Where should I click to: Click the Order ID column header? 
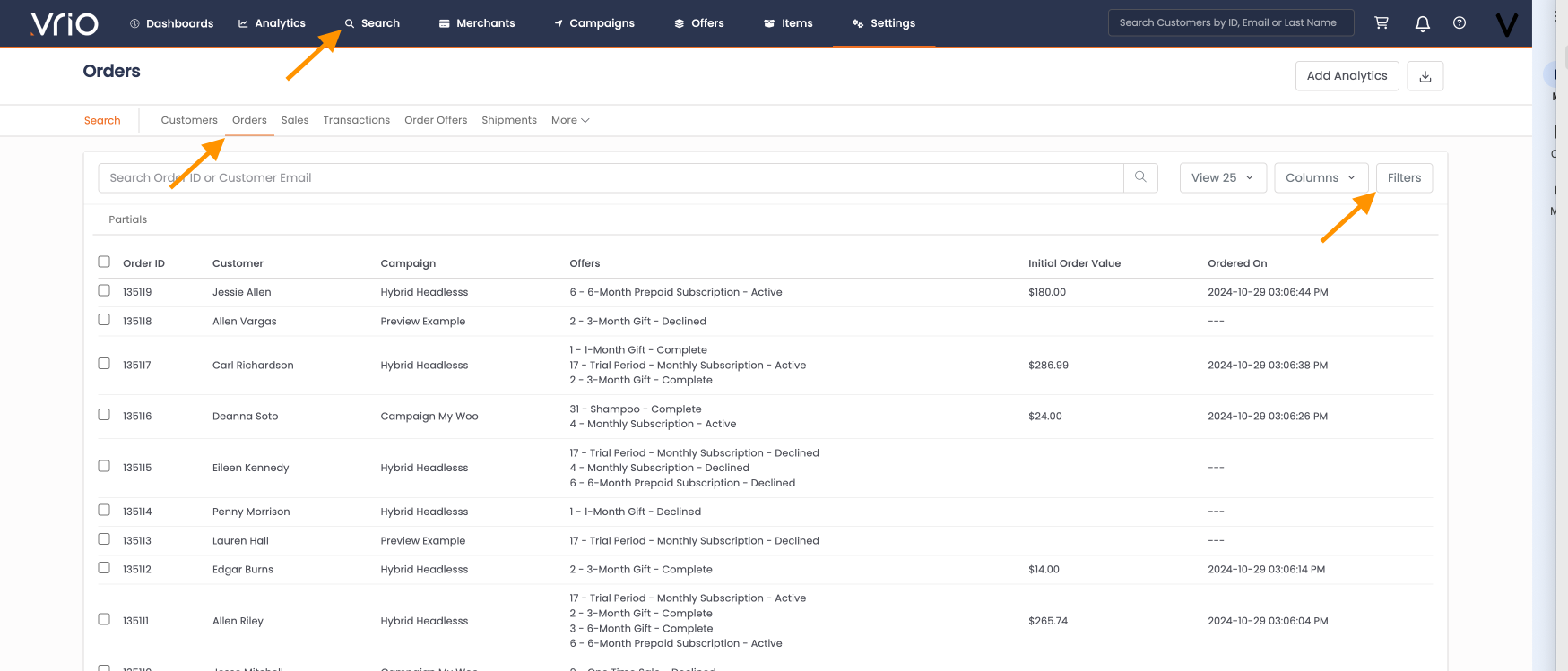(x=143, y=263)
